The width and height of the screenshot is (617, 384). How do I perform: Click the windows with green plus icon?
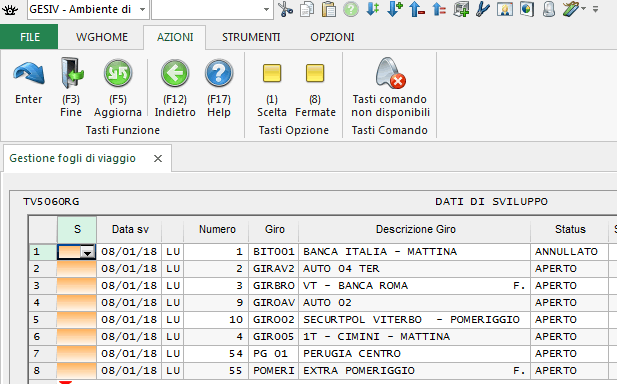[461, 9]
